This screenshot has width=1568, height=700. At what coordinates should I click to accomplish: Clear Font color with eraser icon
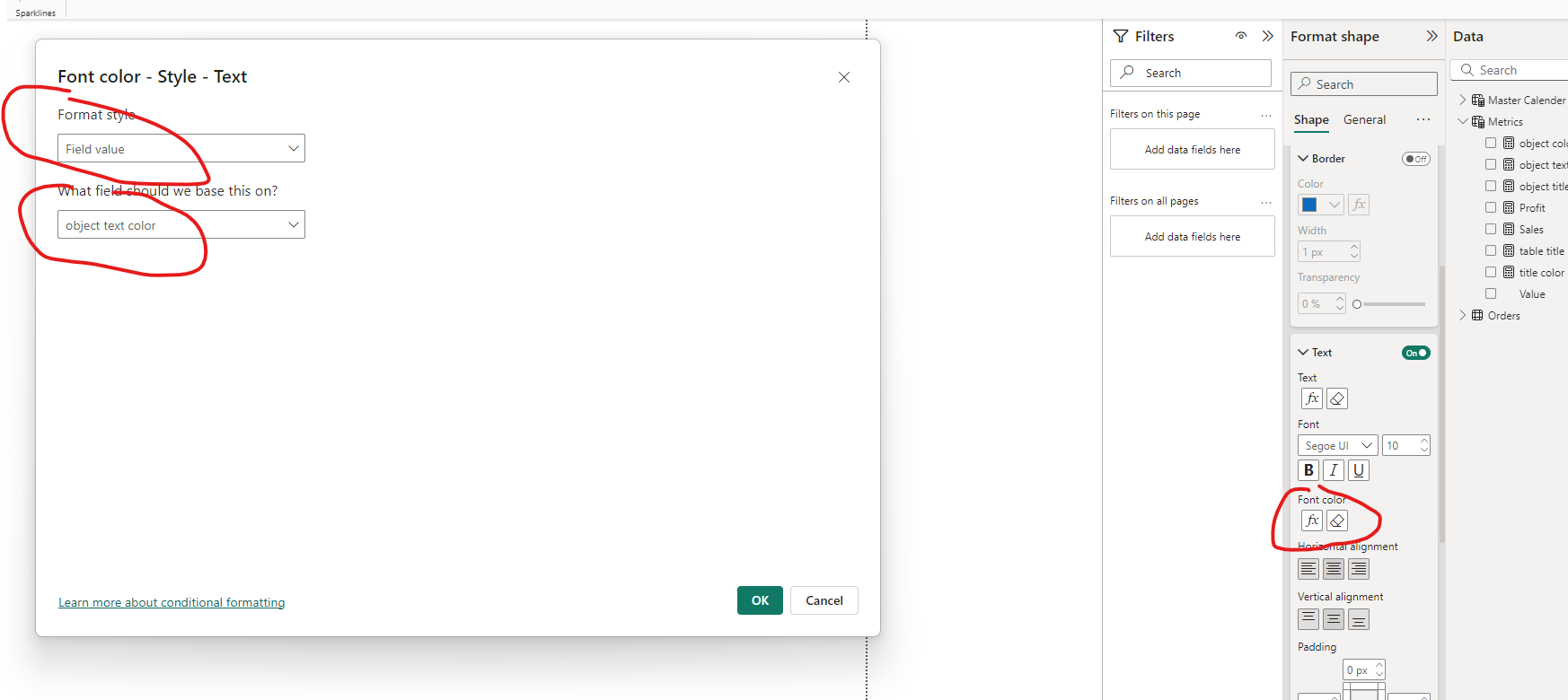point(1337,521)
